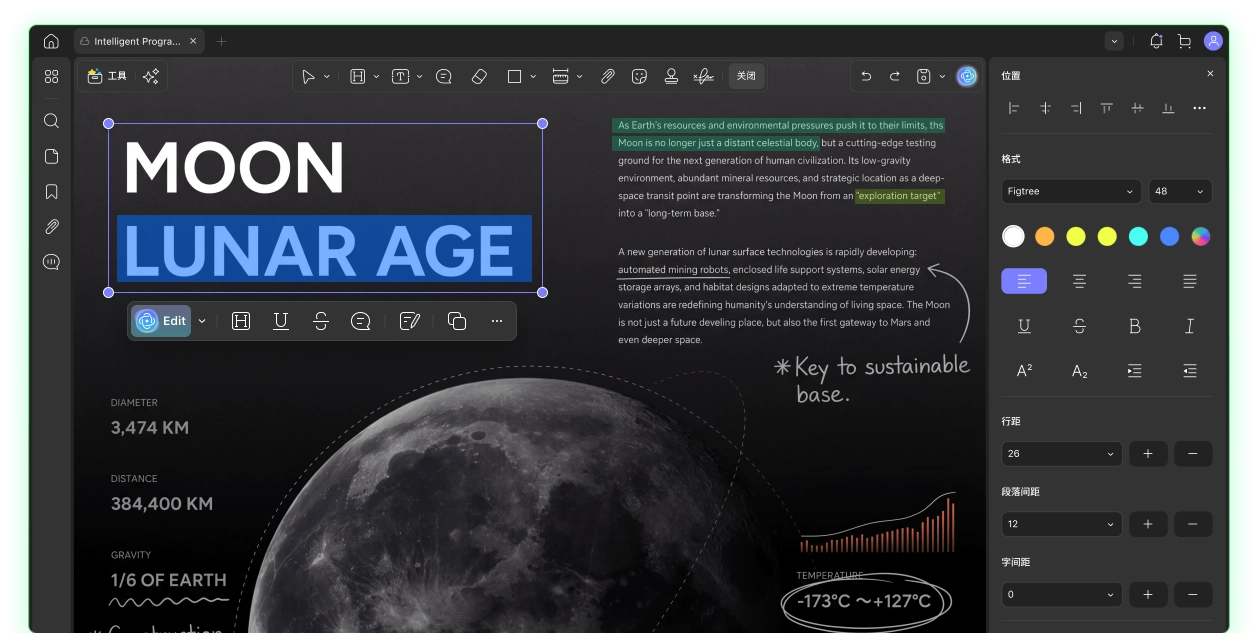Switch to the Intelligent Progra... tab

[x=137, y=41]
